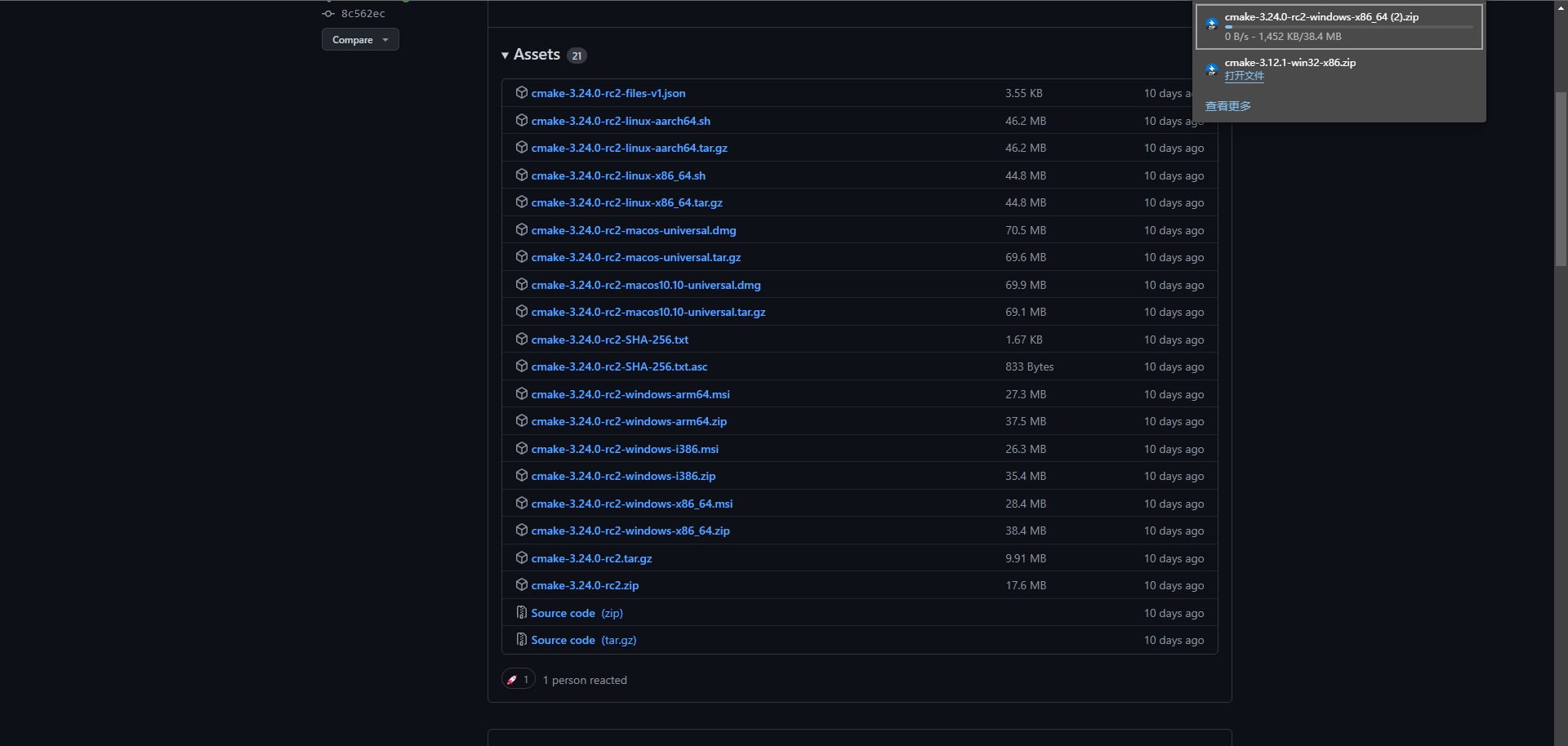This screenshot has width=1568, height=746.
Task: Download Source code (zip)
Action: pos(577,613)
